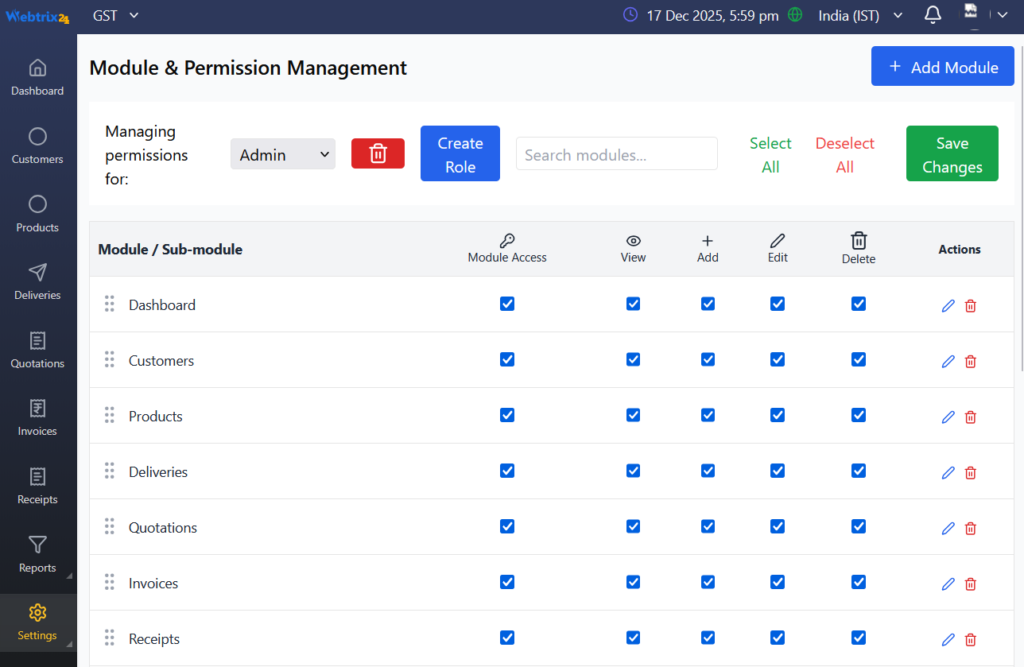Click Save Changes button

click(952, 154)
